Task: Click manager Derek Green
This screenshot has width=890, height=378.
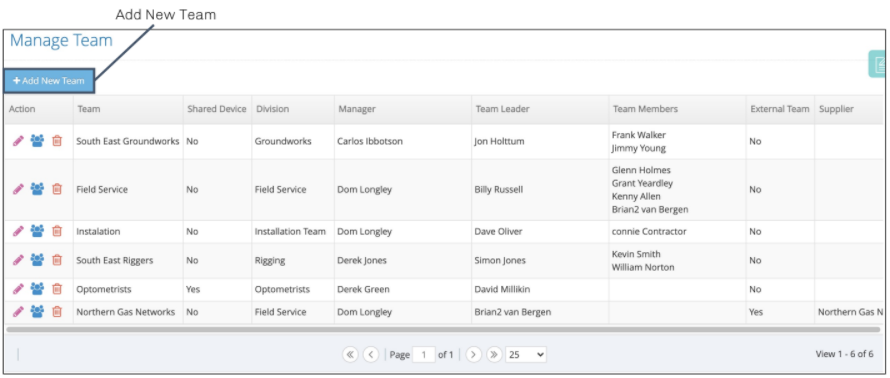Action: pyautogui.click(x=363, y=289)
